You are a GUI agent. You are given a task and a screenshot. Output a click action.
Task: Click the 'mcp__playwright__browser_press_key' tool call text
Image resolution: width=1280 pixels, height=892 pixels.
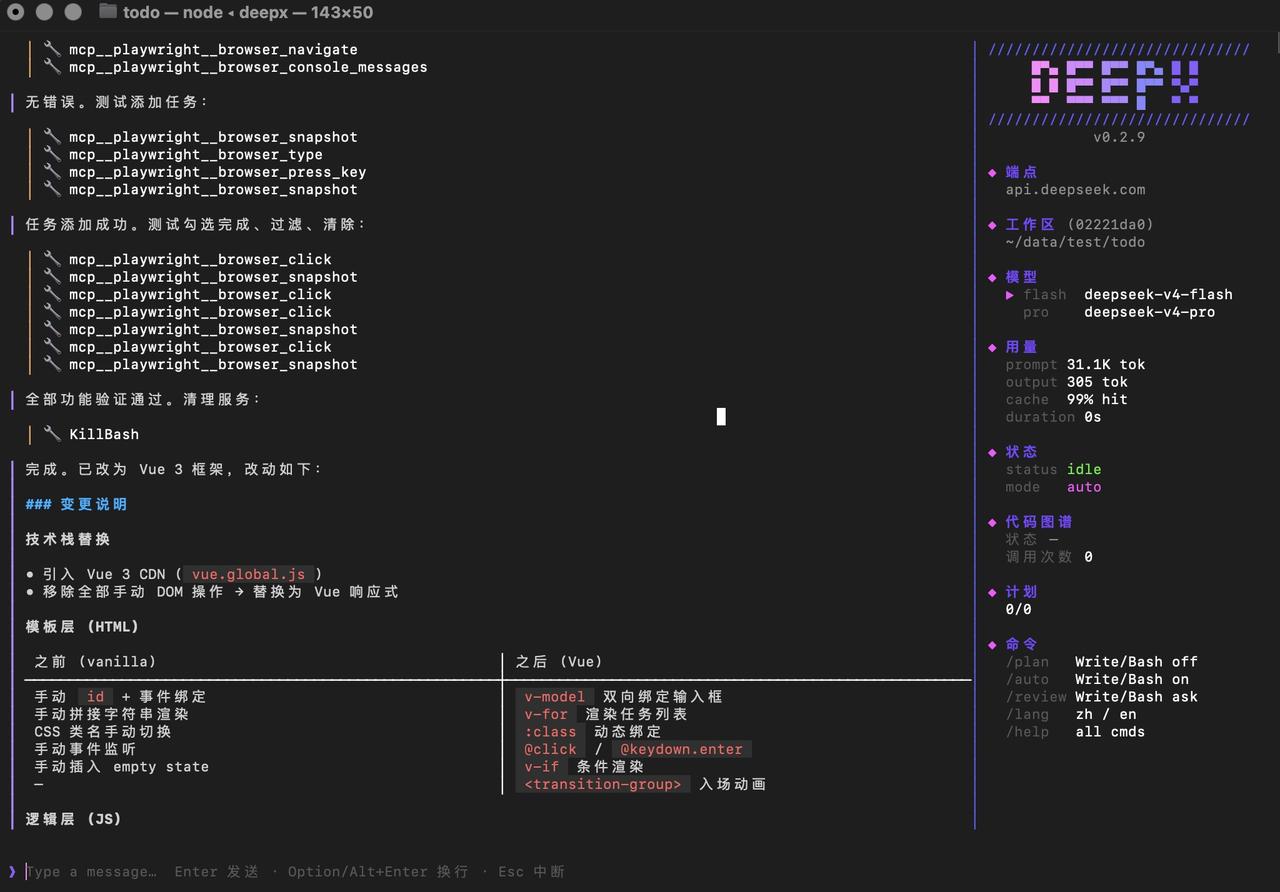click(x=218, y=172)
